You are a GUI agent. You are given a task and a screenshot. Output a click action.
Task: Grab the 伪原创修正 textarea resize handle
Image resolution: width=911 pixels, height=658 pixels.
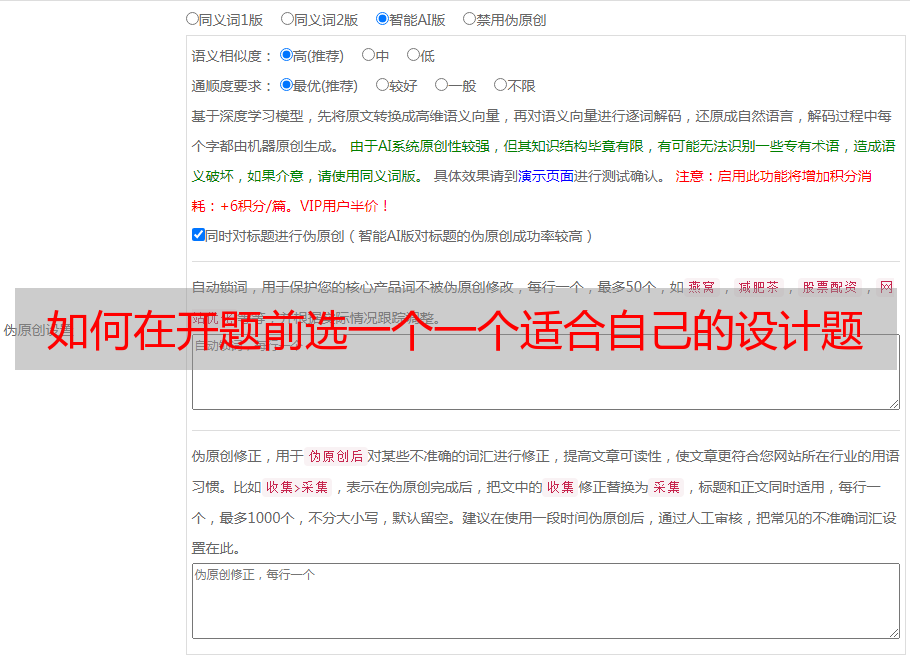894,633
